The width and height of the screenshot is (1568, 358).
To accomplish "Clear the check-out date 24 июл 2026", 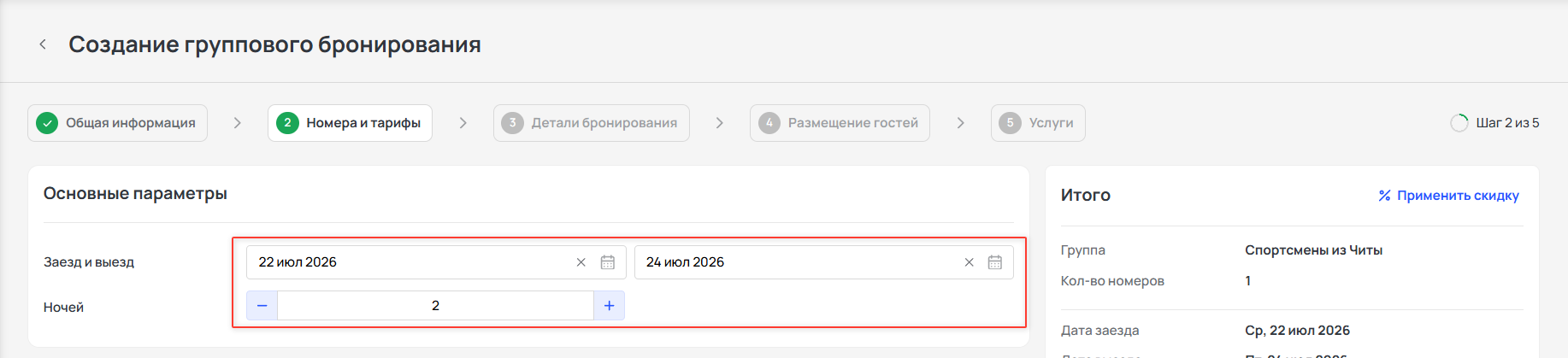I will click(969, 262).
